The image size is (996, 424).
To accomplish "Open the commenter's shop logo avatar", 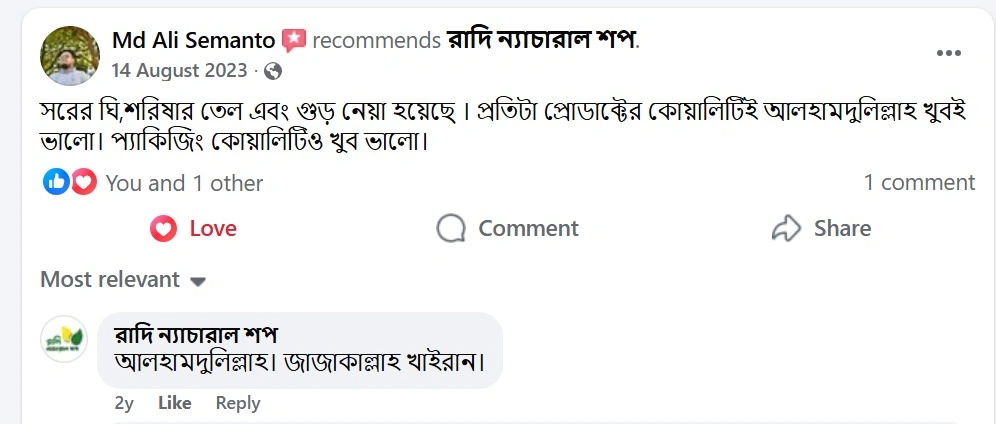I will point(64,338).
